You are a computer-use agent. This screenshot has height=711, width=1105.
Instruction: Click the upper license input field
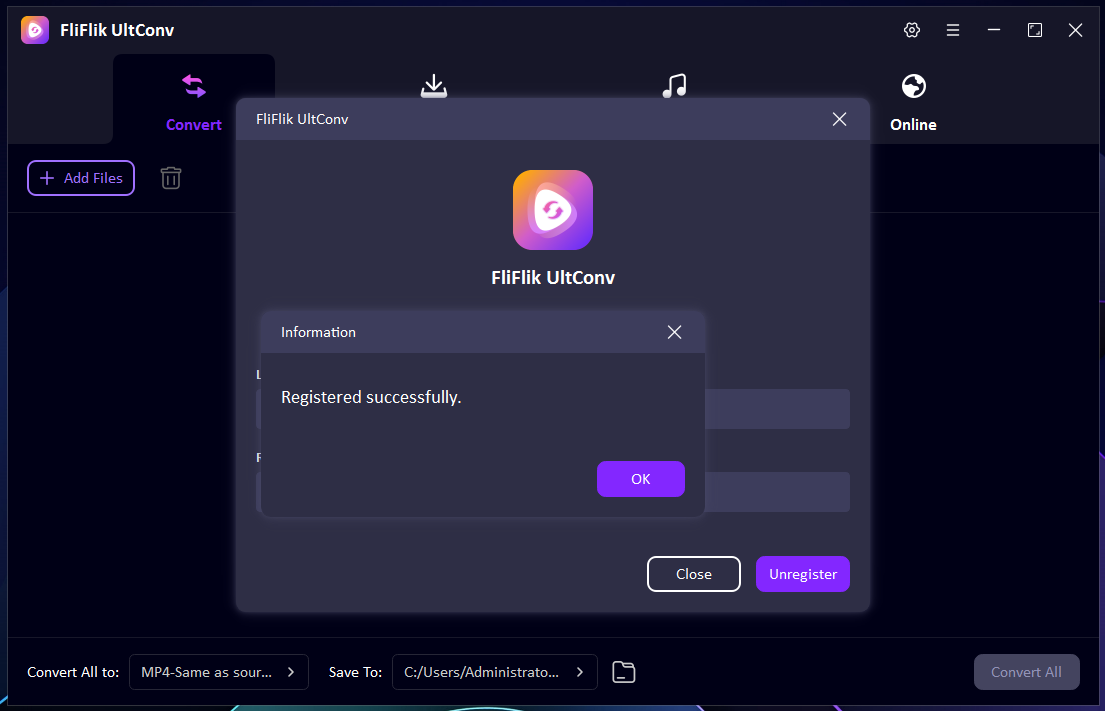point(776,409)
